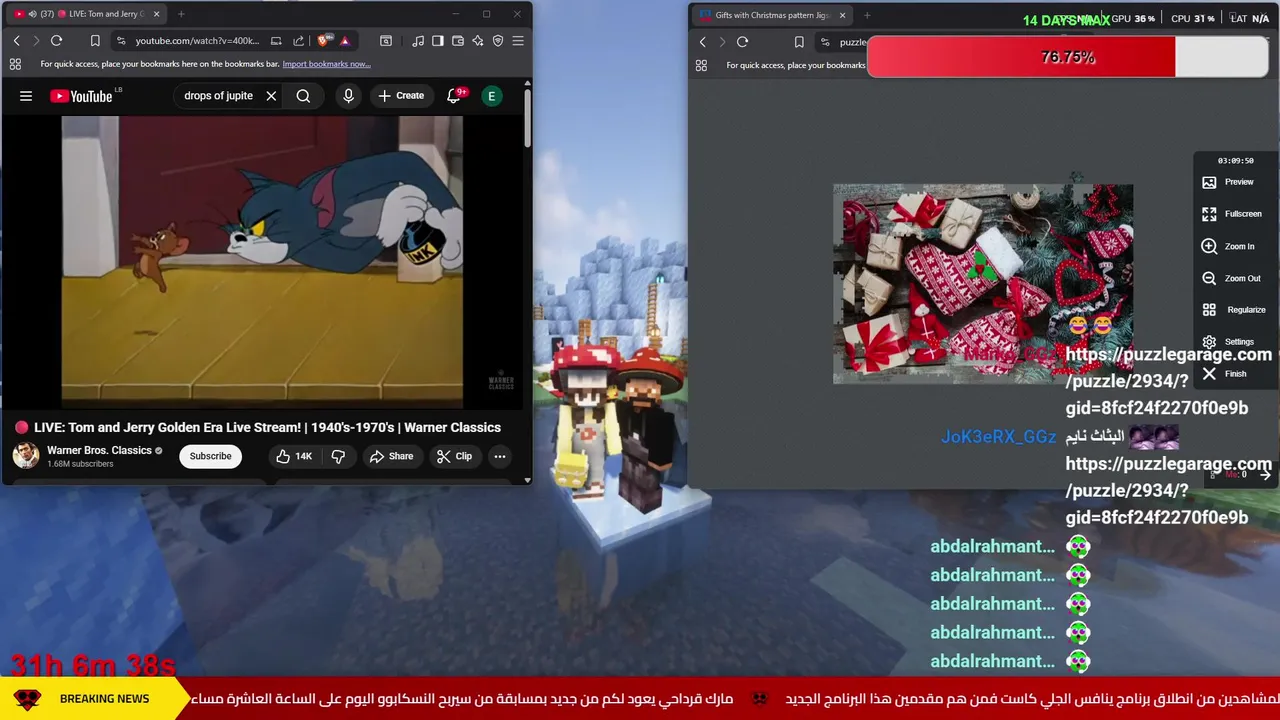Viewport: 1280px width, 720px height.
Task: Go back in the YouTube browser window
Action: coord(16,41)
